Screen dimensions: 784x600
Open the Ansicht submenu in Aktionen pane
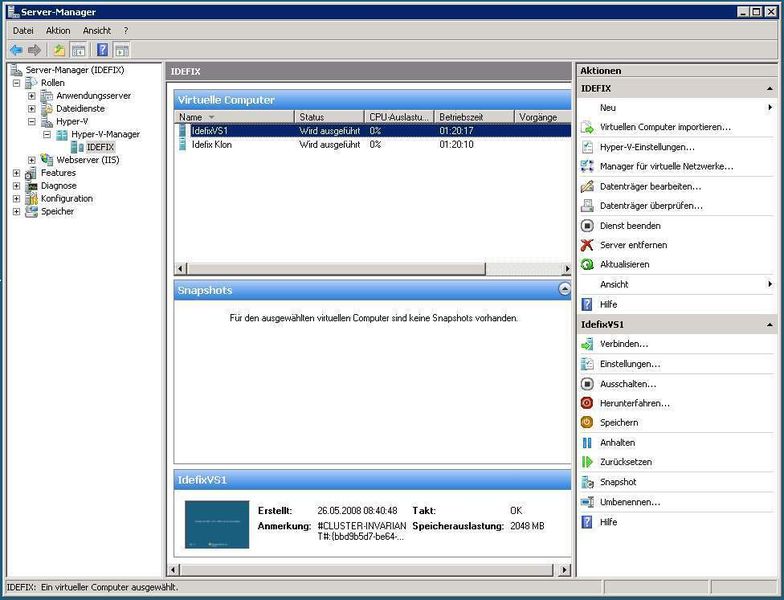pos(677,284)
